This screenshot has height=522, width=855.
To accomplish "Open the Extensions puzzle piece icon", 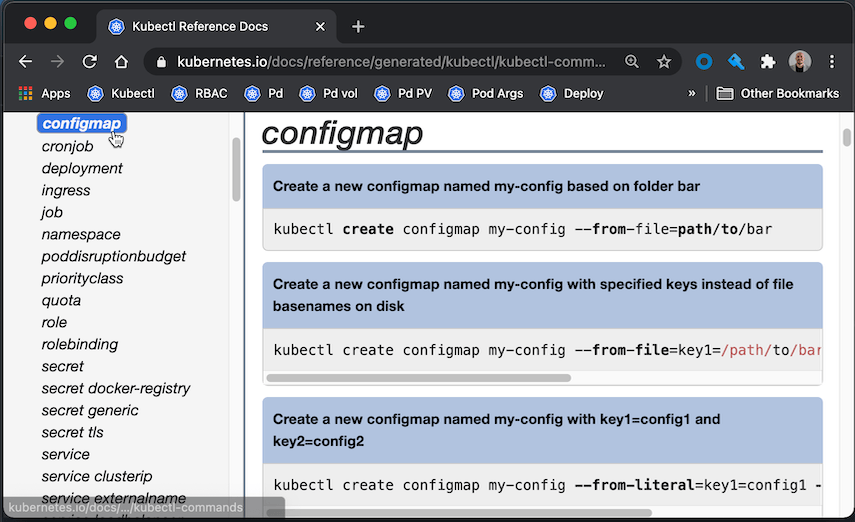I will pos(768,62).
